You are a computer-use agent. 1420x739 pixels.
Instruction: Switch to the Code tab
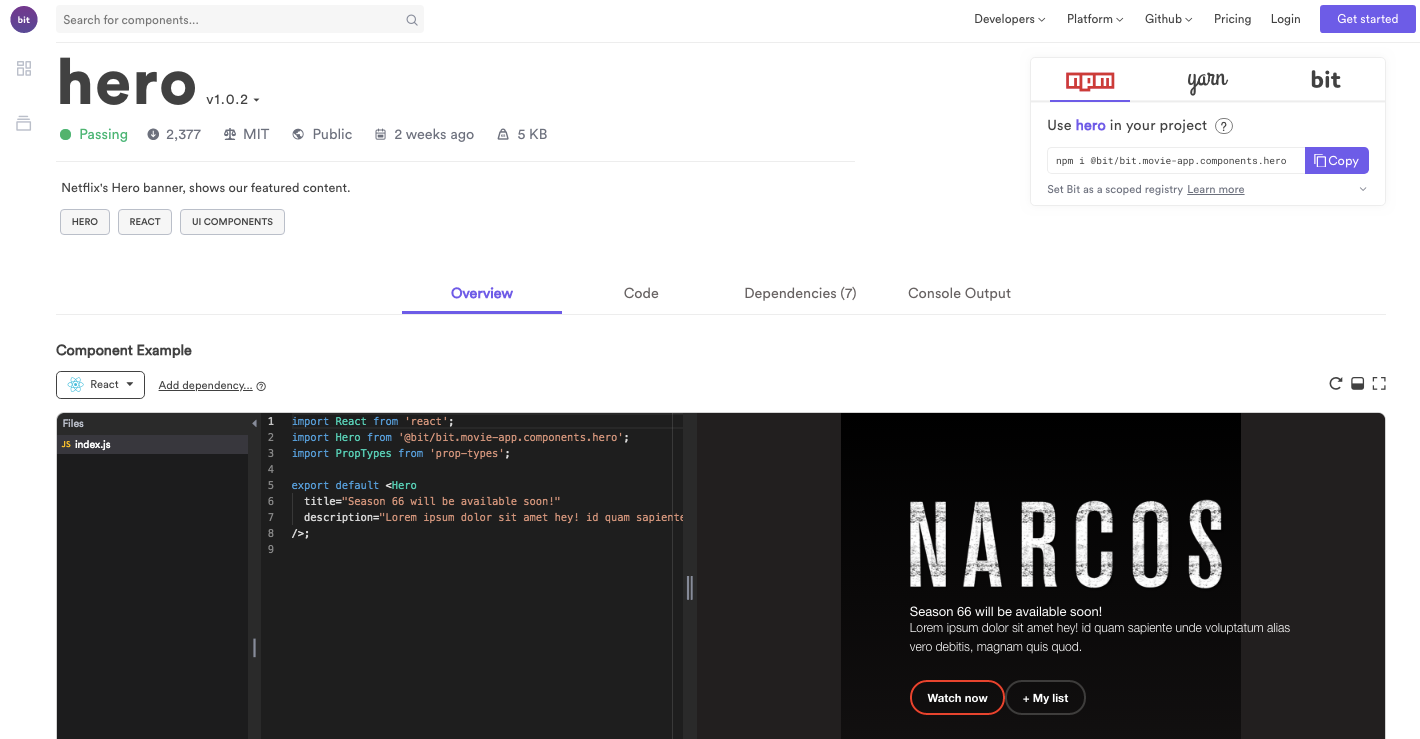(640, 293)
